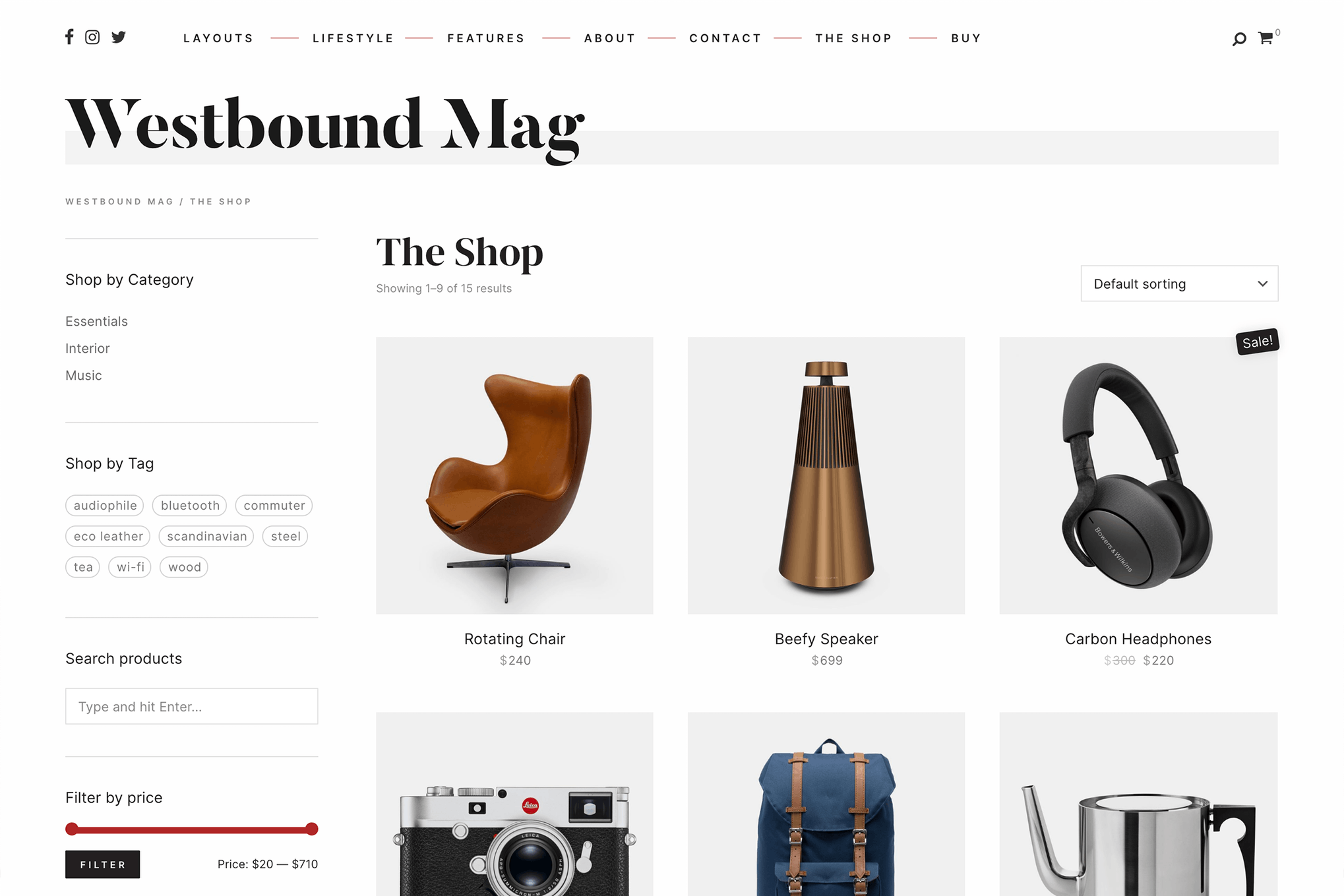Select the Essentials category filter
This screenshot has height=896, width=1344.
(x=96, y=321)
